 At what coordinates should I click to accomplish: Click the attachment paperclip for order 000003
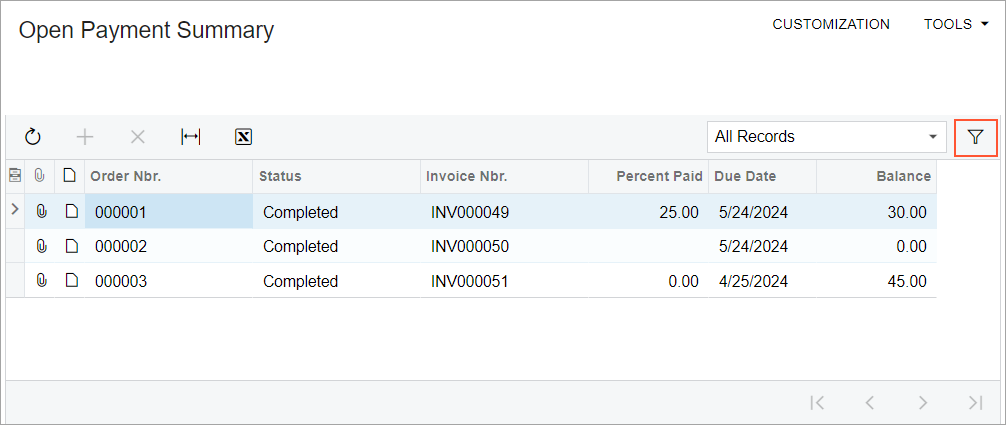[41, 281]
